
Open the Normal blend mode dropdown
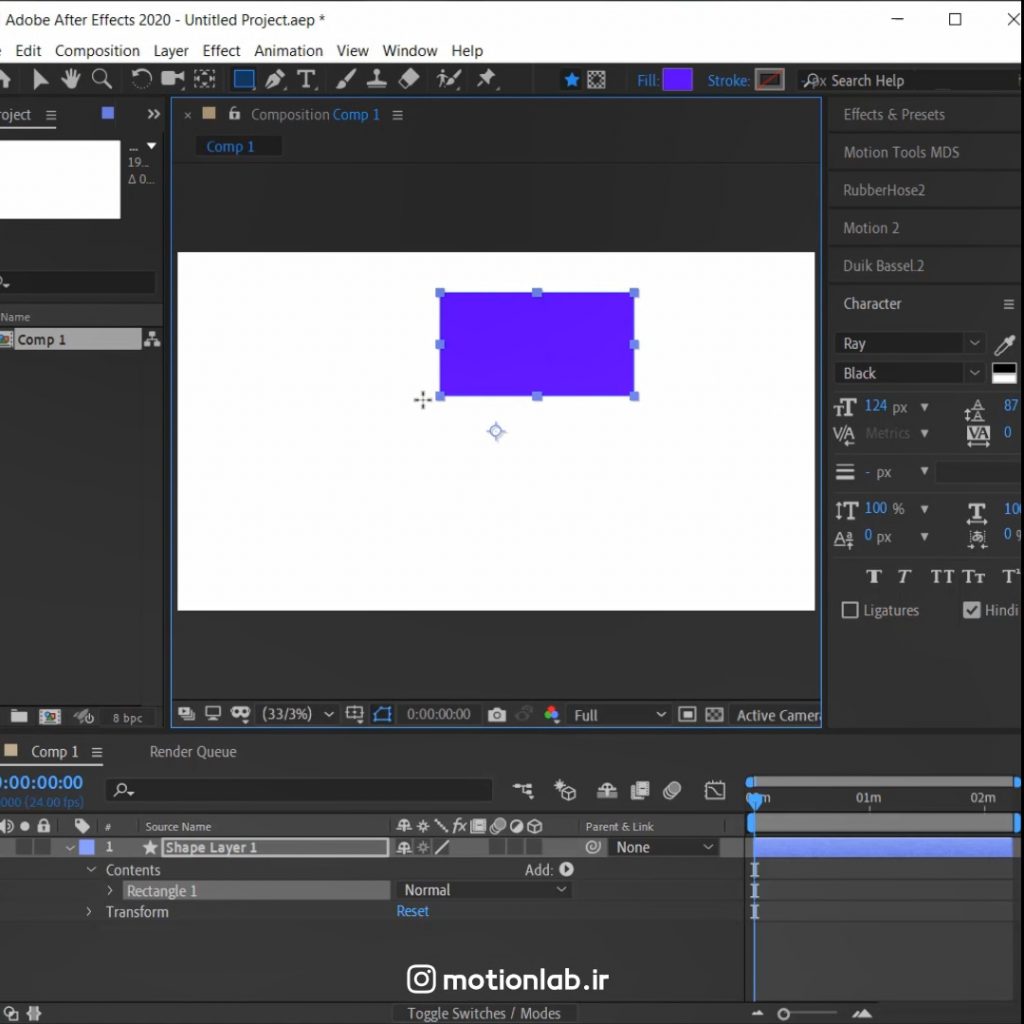coord(483,889)
